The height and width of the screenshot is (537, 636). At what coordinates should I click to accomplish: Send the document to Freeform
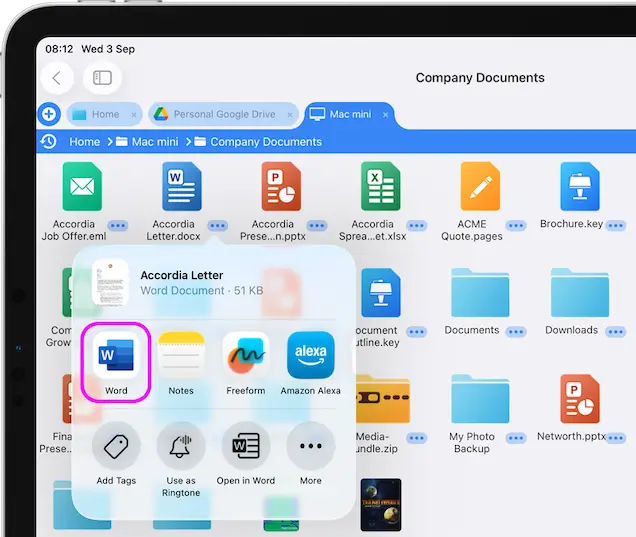pos(246,357)
